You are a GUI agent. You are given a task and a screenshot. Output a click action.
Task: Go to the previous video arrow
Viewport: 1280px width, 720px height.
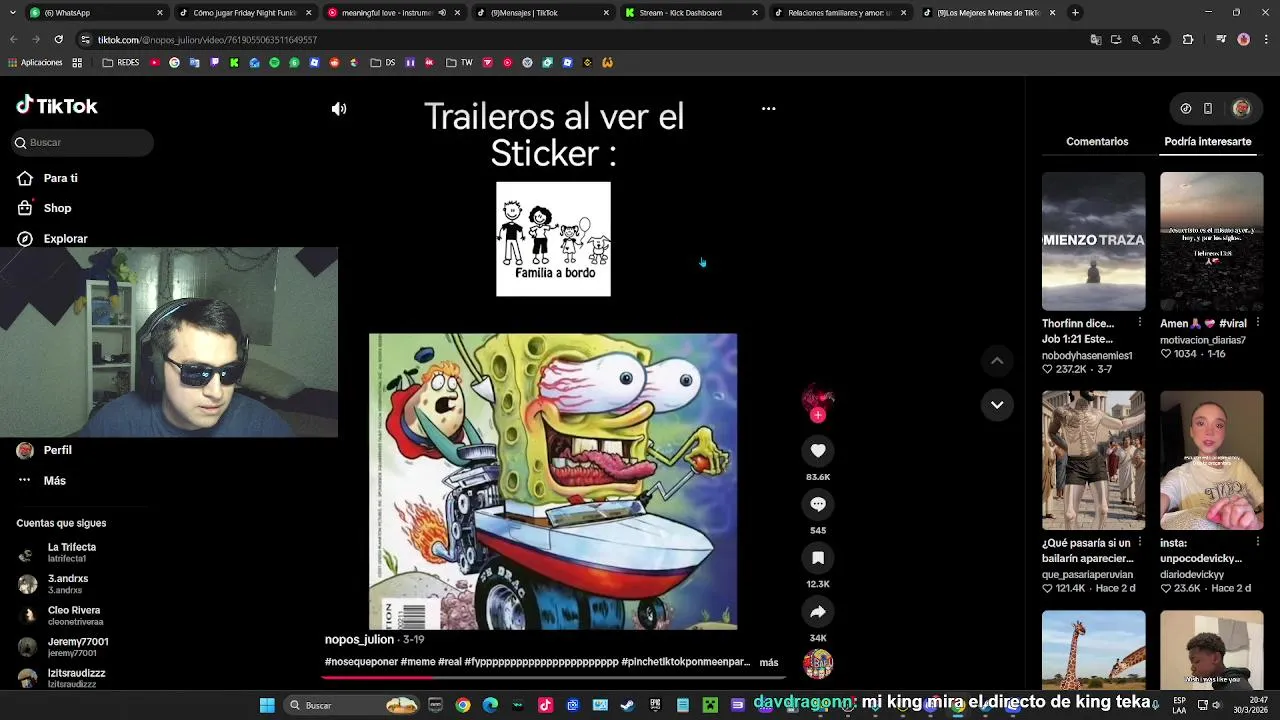(997, 361)
